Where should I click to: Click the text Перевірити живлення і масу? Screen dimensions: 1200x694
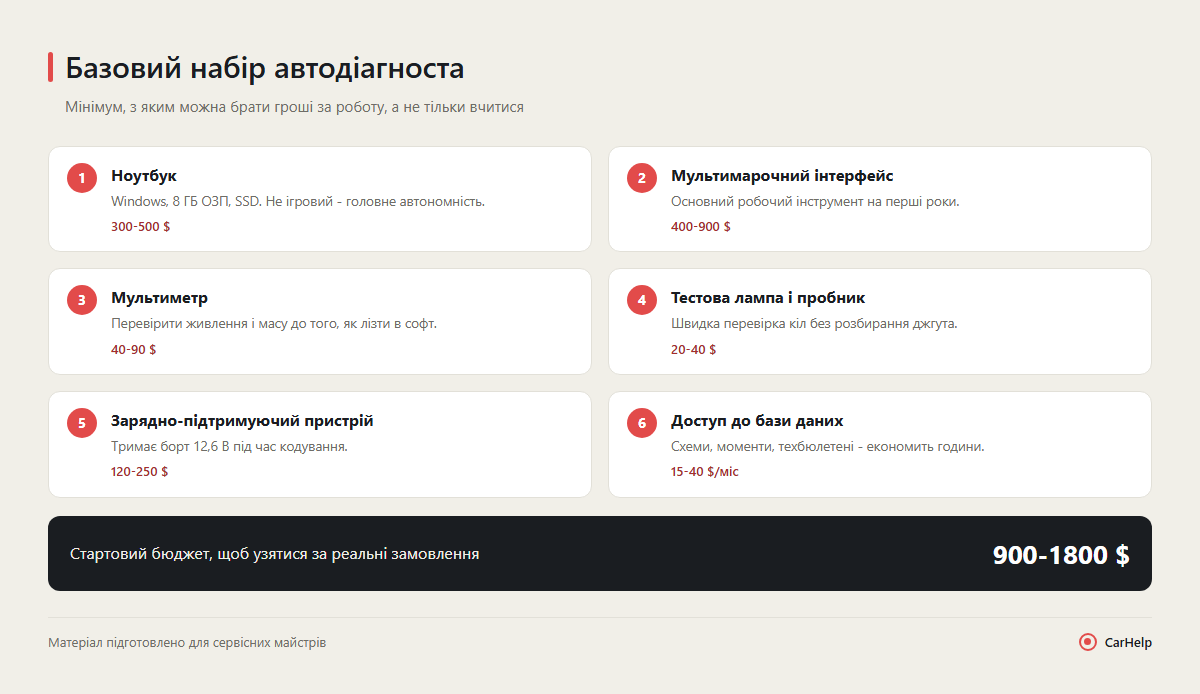[274, 324]
